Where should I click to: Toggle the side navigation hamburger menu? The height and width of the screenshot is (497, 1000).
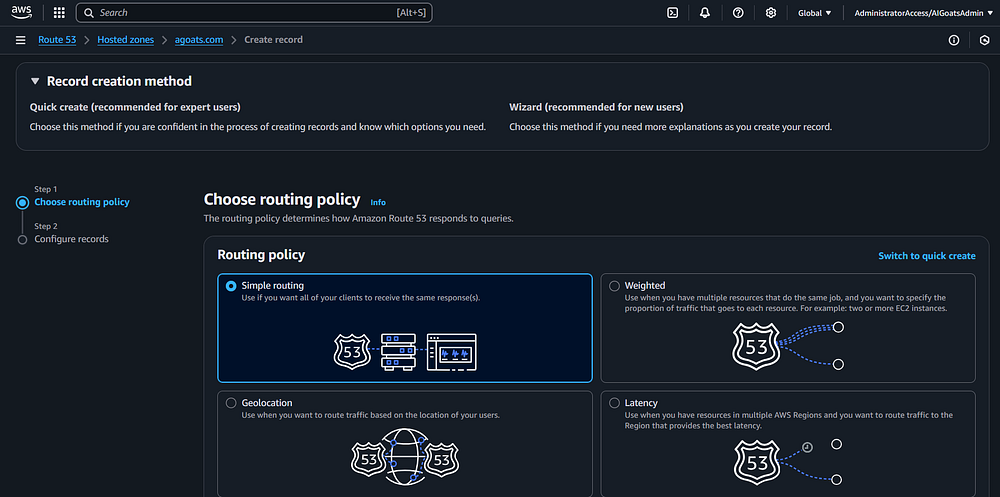tap(21, 40)
